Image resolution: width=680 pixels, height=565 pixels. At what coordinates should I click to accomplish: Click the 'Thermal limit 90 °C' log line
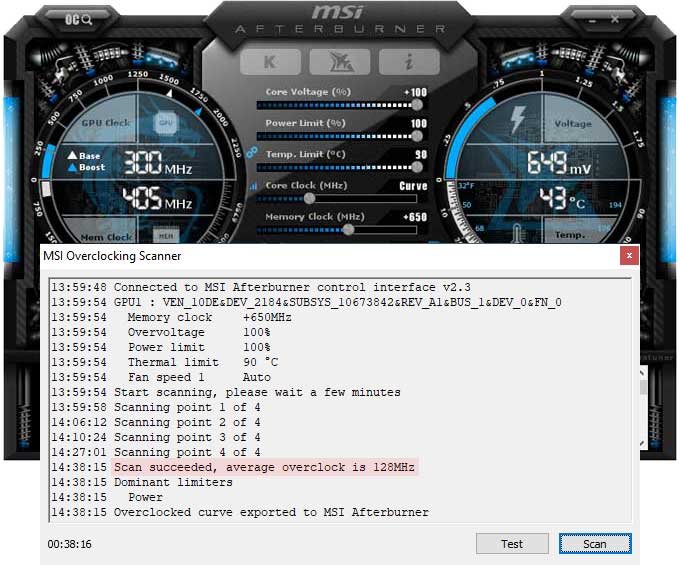(x=165, y=362)
